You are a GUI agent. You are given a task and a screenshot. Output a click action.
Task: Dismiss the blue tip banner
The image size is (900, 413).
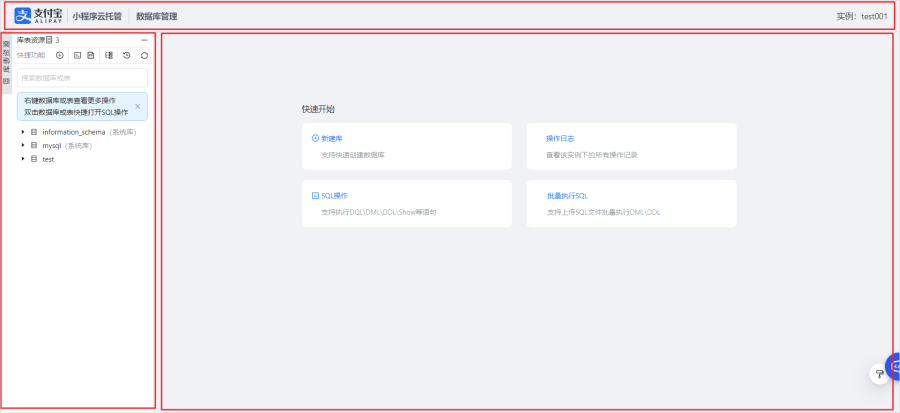(x=138, y=106)
